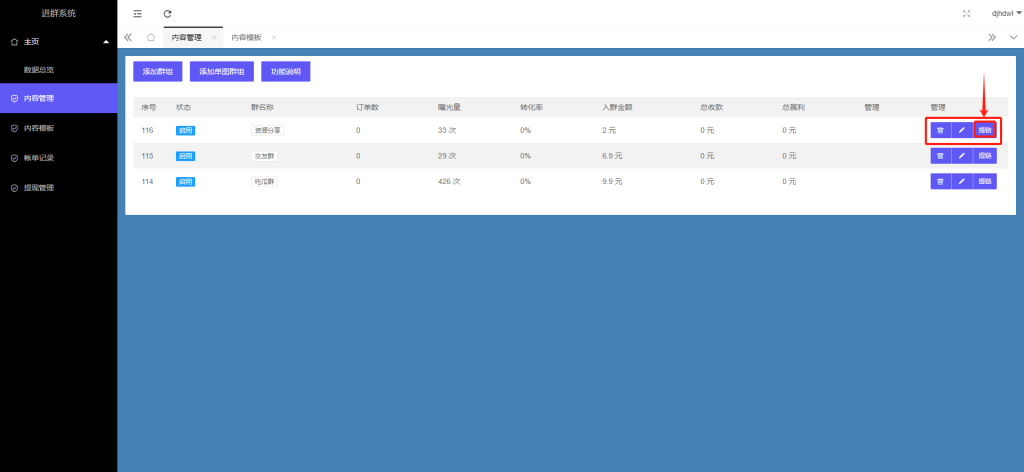
Task: Toggle 启用 status for group 116
Action: pos(185,130)
